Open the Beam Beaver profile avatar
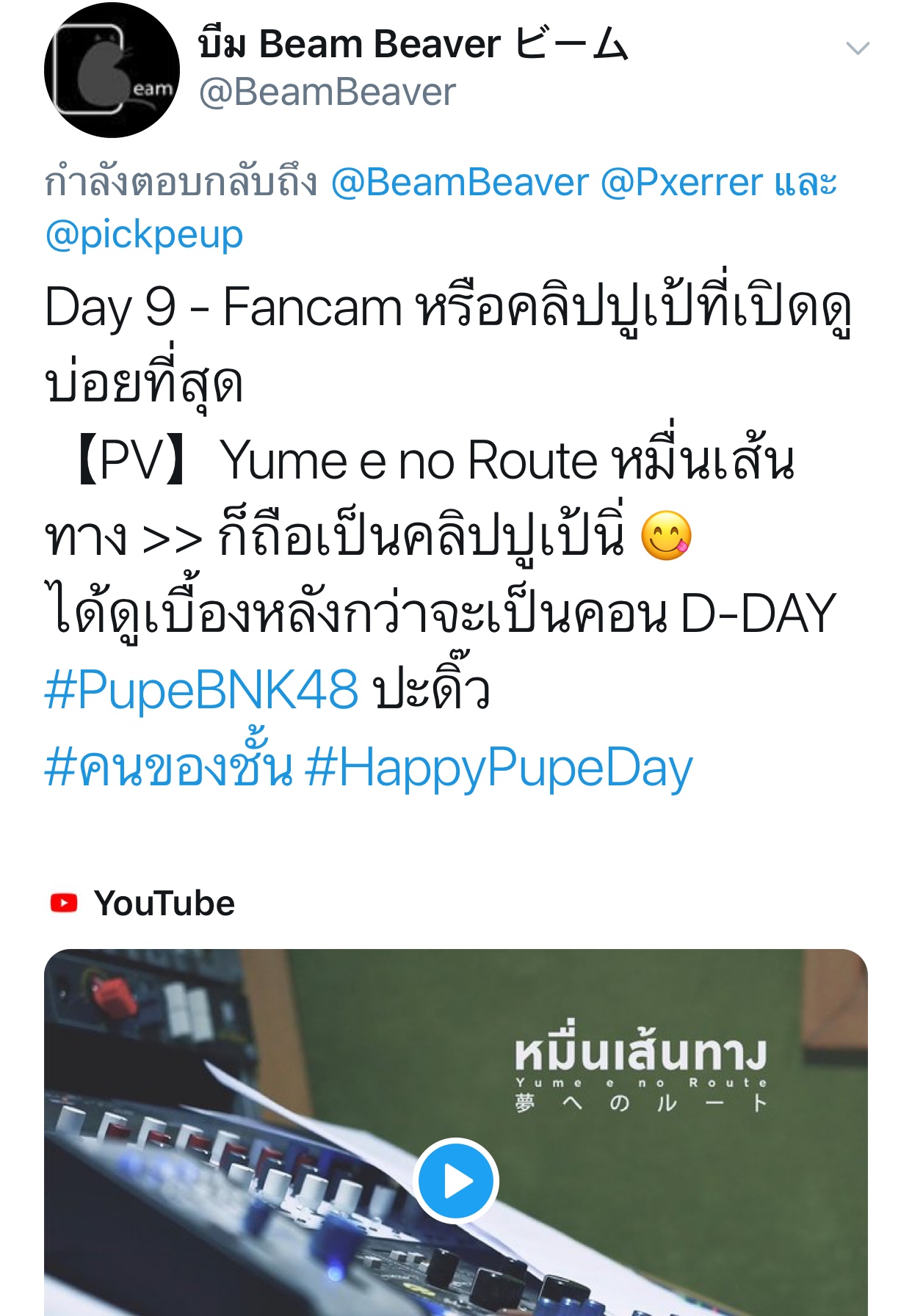 point(112,70)
